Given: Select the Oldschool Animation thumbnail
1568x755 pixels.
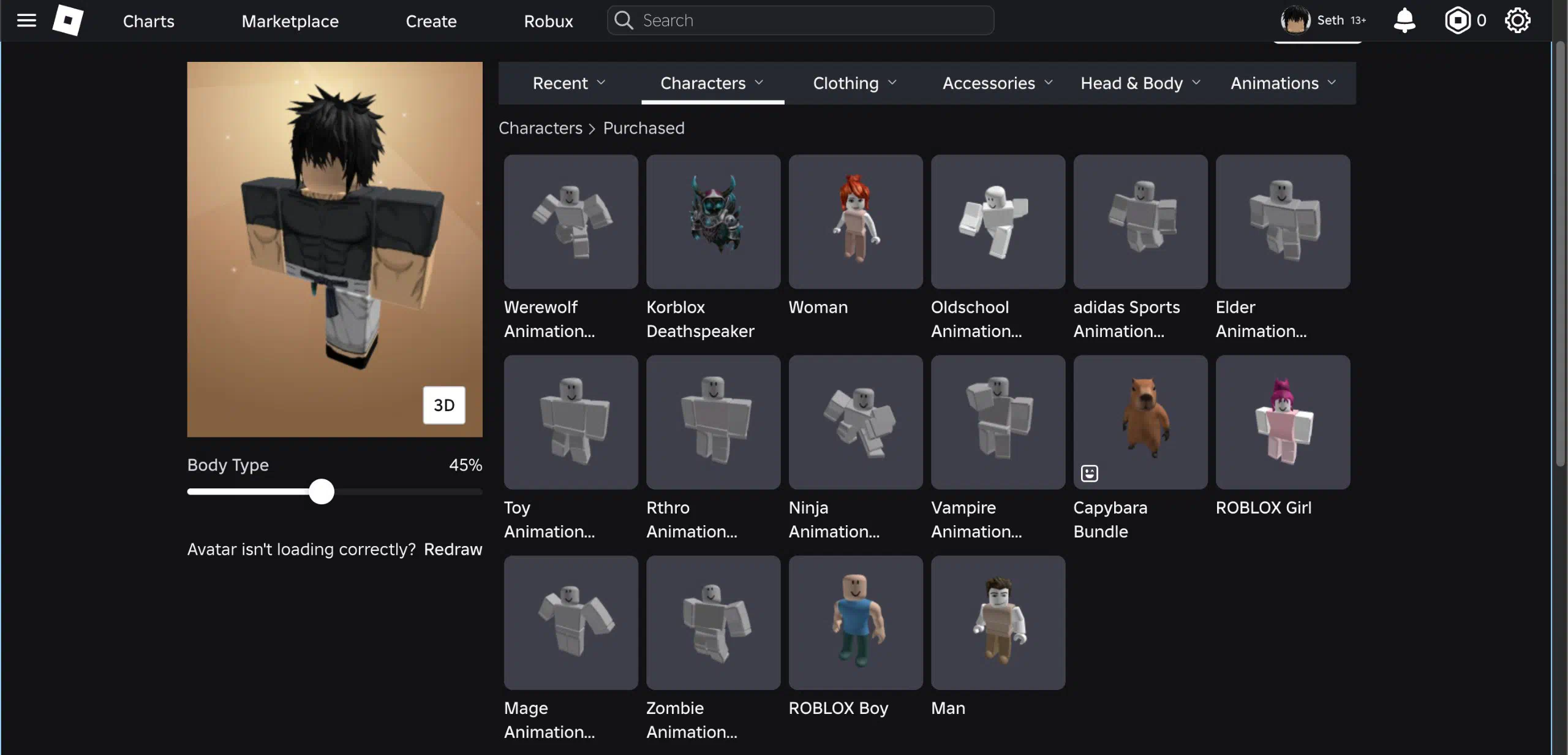Looking at the screenshot, I should [x=998, y=221].
